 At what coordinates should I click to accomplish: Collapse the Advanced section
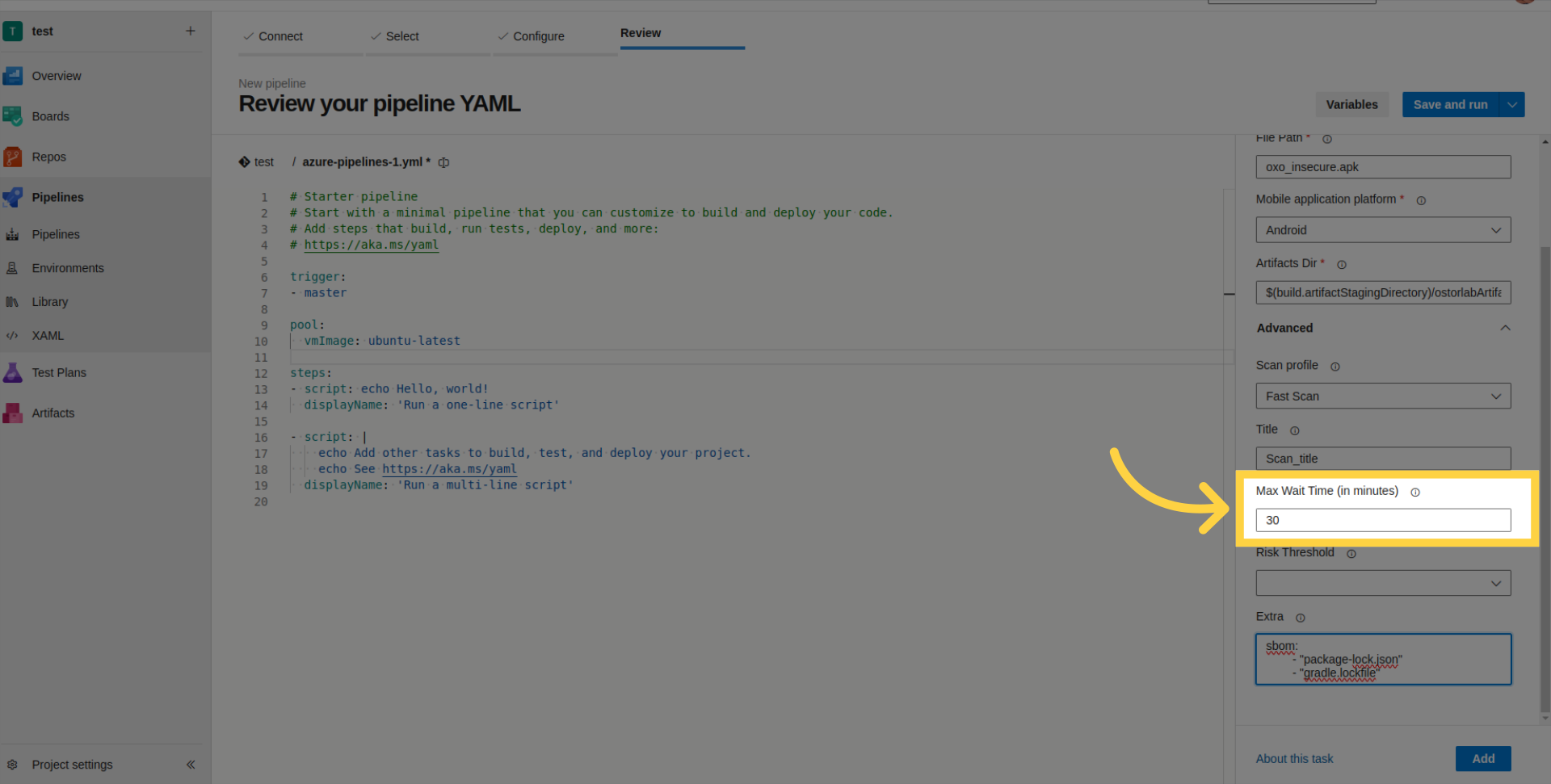point(1505,328)
